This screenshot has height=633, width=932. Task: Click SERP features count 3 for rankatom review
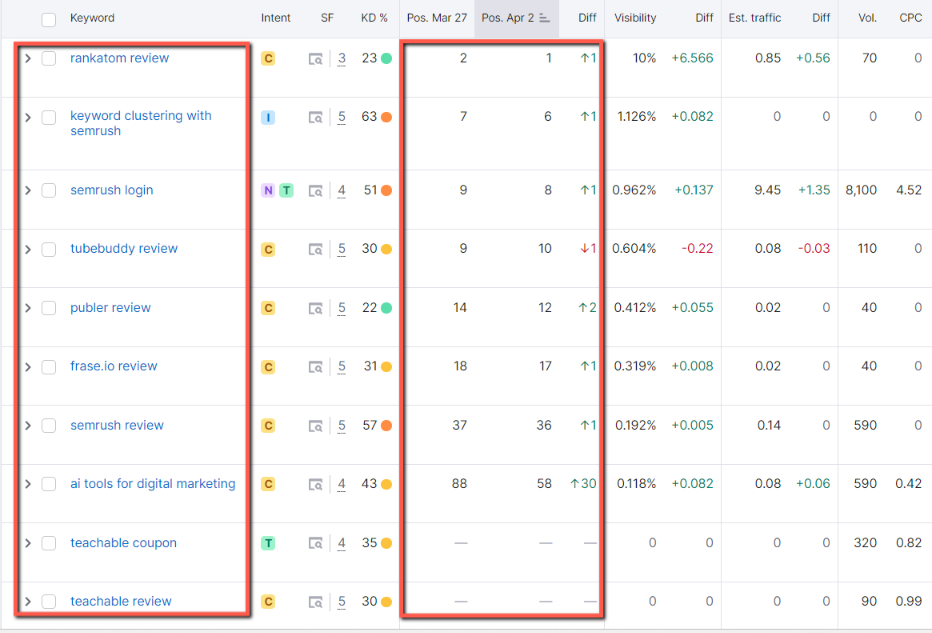(342, 59)
